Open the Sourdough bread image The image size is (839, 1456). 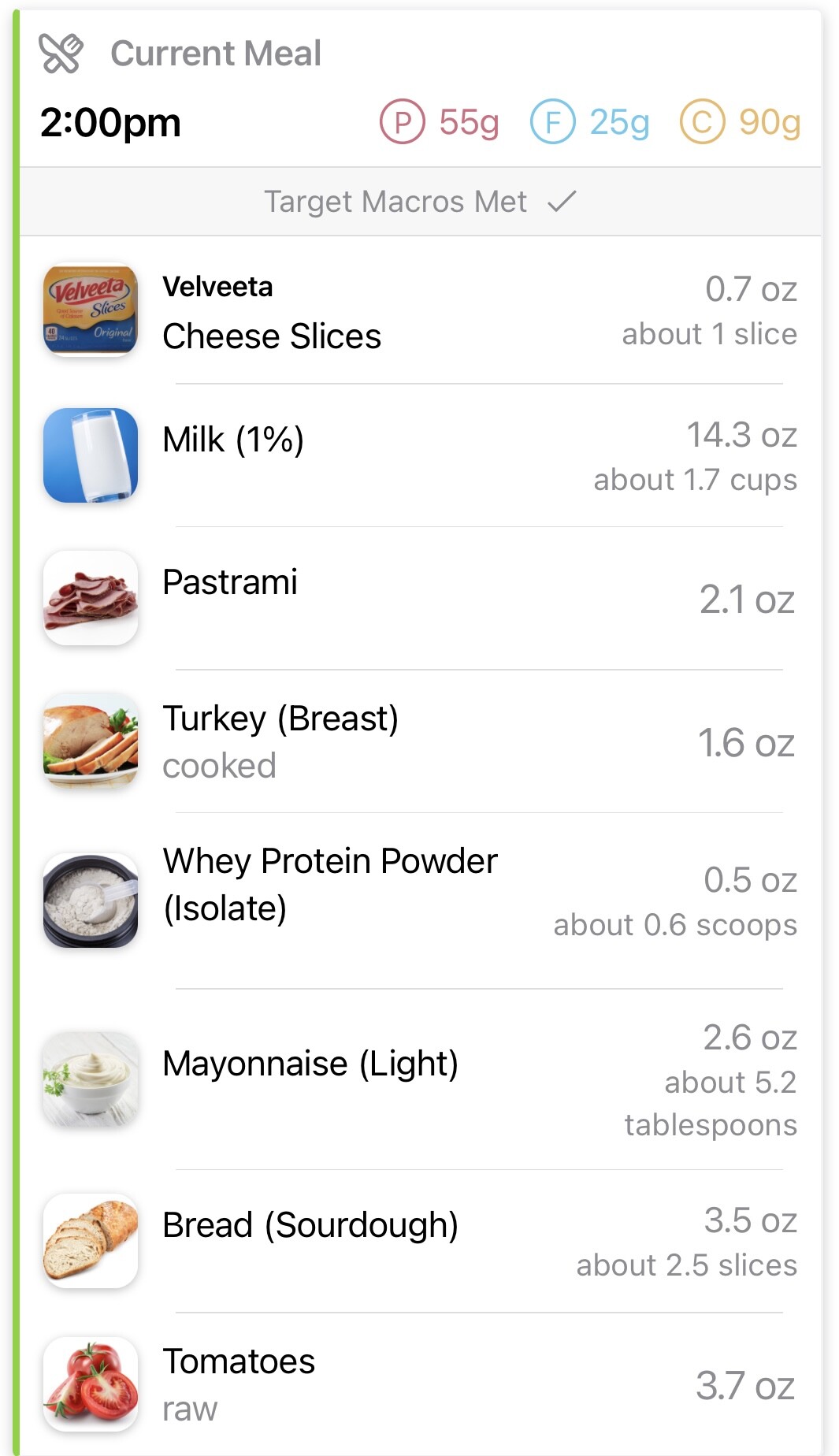click(91, 1241)
